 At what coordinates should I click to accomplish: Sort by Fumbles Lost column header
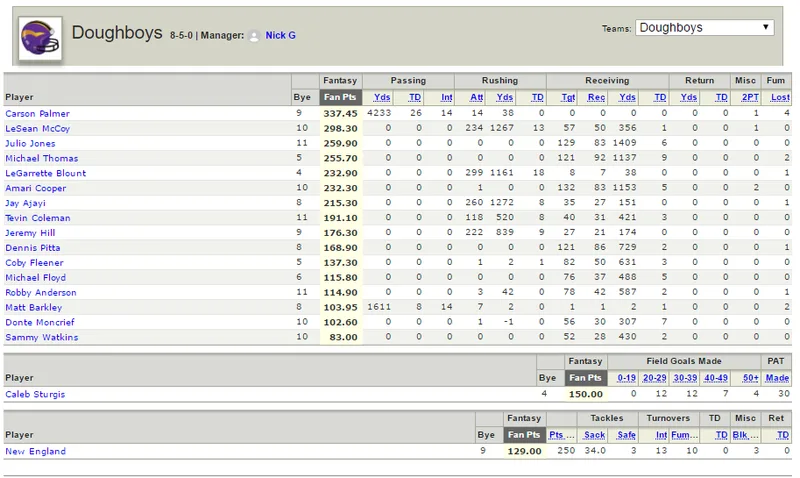(x=780, y=97)
